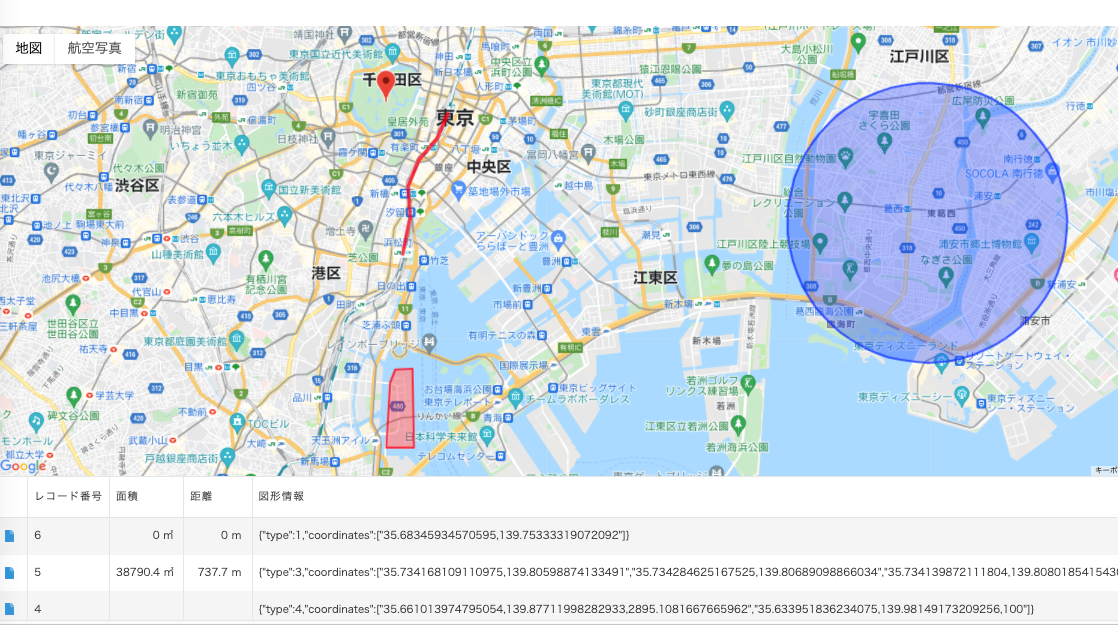Click 国立新美術館 museum icon
This screenshot has width=1118, height=625.
pos(269,188)
